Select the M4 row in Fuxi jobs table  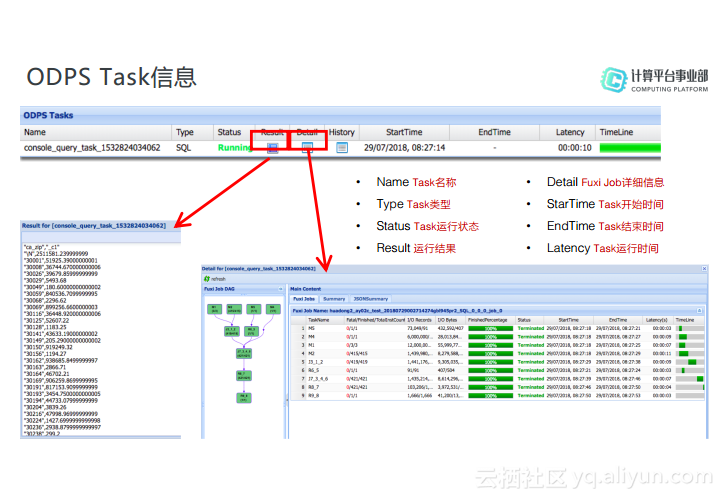point(497,337)
